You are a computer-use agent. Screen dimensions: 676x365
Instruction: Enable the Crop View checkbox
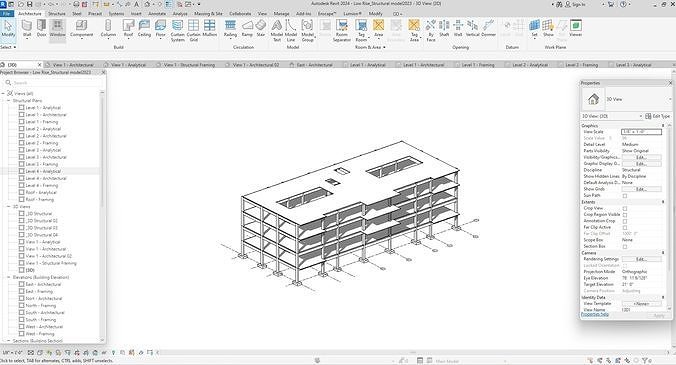(x=625, y=209)
